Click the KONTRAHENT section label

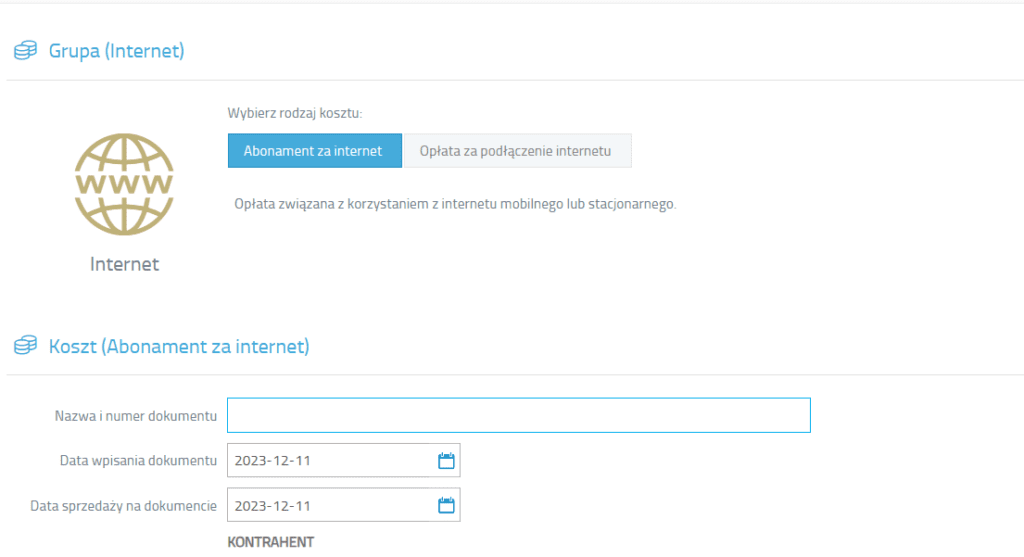click(271, 542)
